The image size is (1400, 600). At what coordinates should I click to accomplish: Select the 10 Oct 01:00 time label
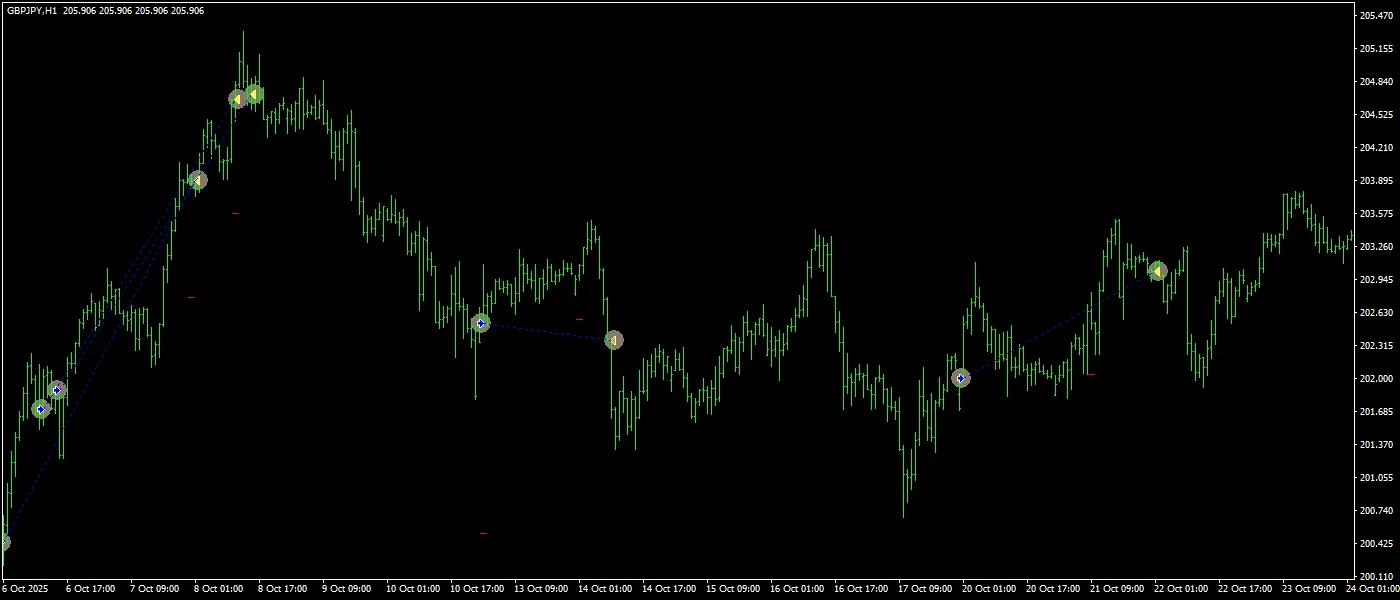(412, 589)
